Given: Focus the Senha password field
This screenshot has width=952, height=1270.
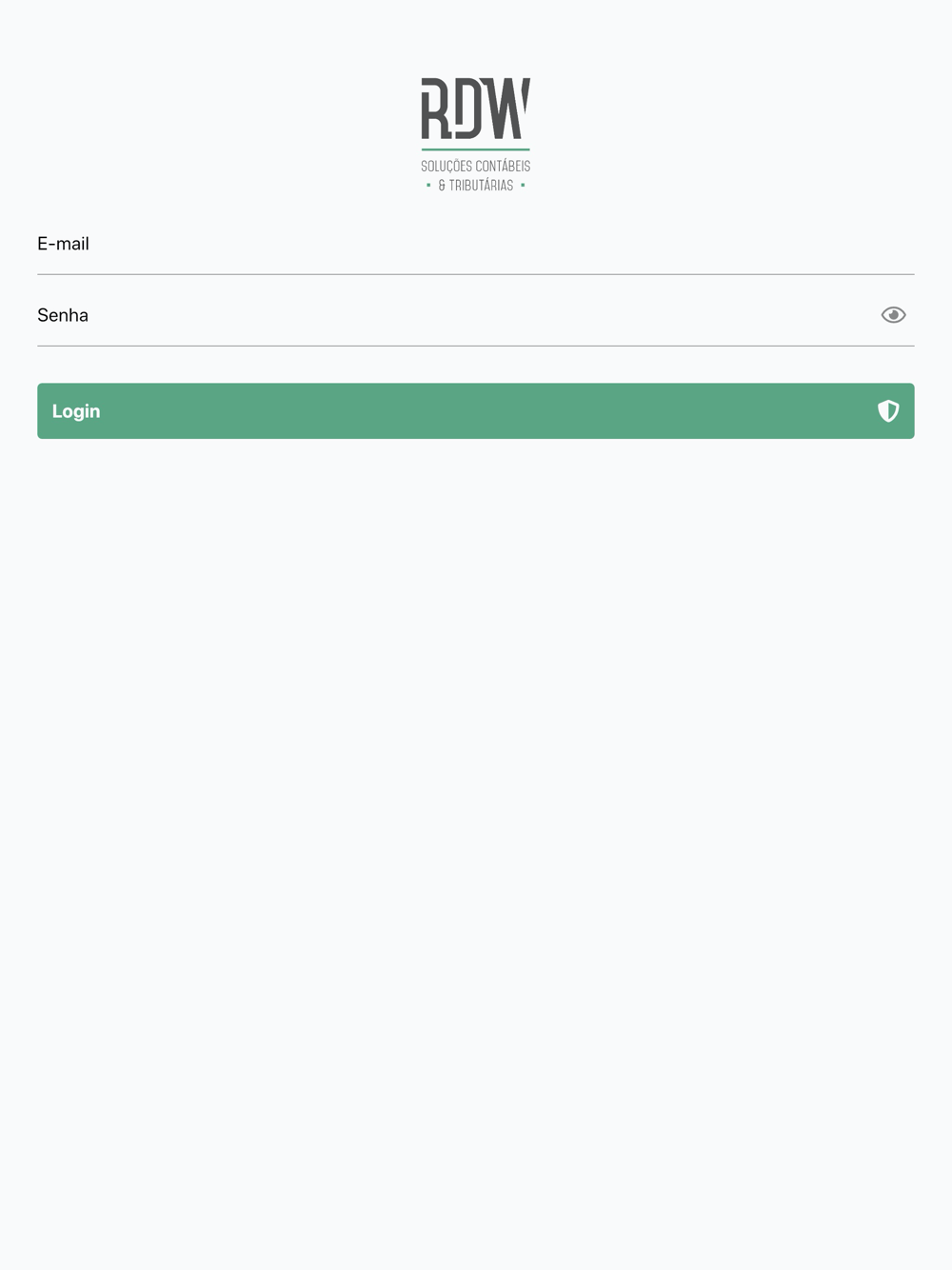Looking at the screenshot, I should tap(457, 315).
